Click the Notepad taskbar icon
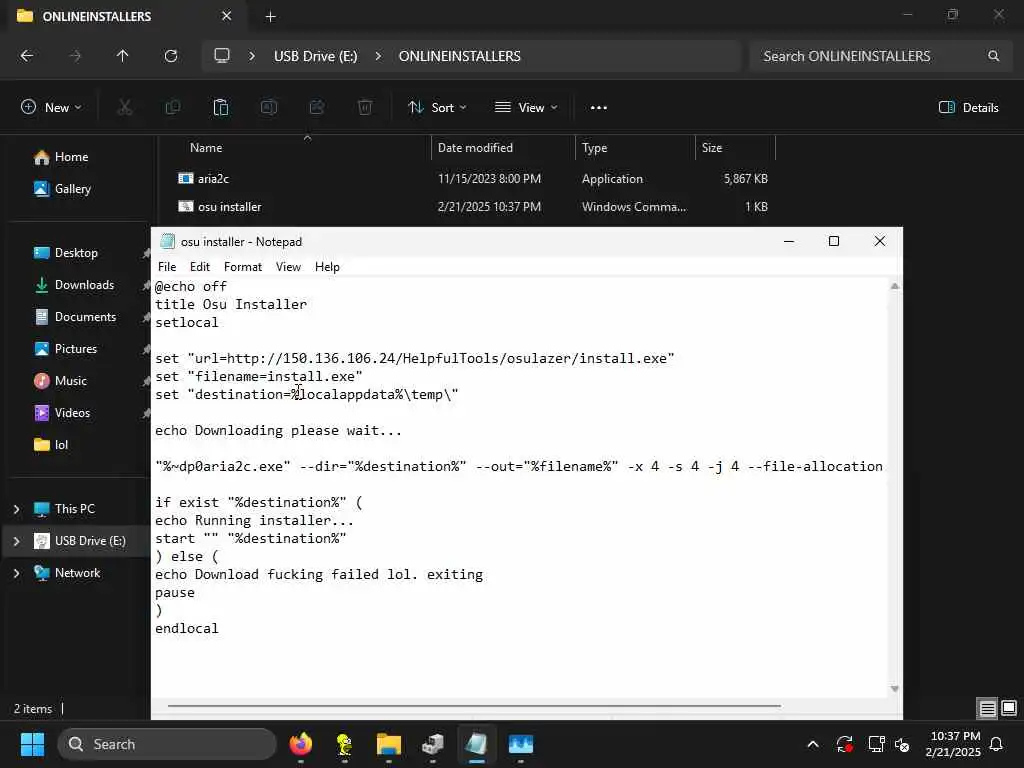This screenshot has height=768, width=1024. pos(477,744)
